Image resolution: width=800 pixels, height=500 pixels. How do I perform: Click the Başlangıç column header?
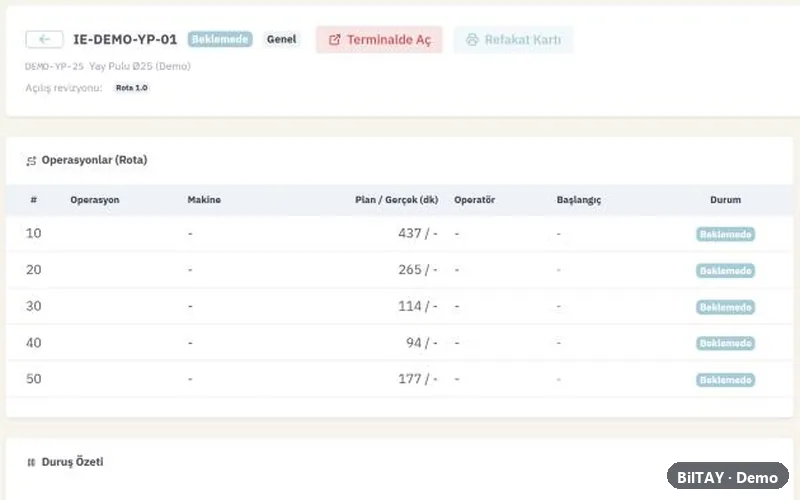coord(579,200)
